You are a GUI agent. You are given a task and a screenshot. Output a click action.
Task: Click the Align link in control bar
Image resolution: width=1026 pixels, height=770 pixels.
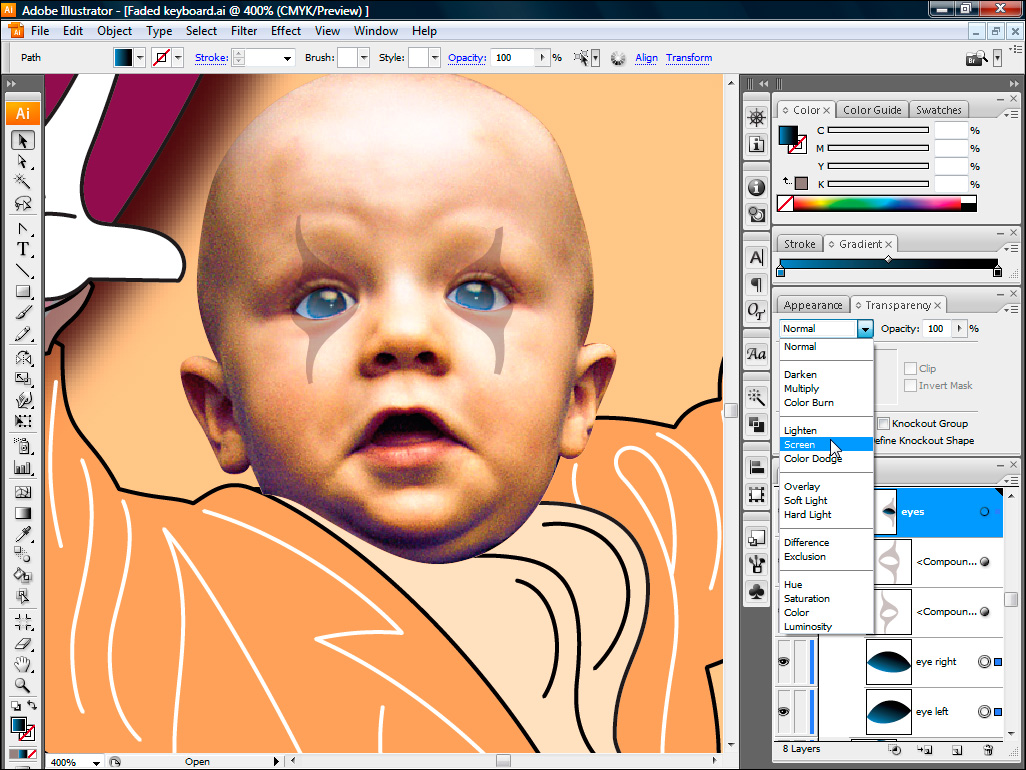point(646,58)
